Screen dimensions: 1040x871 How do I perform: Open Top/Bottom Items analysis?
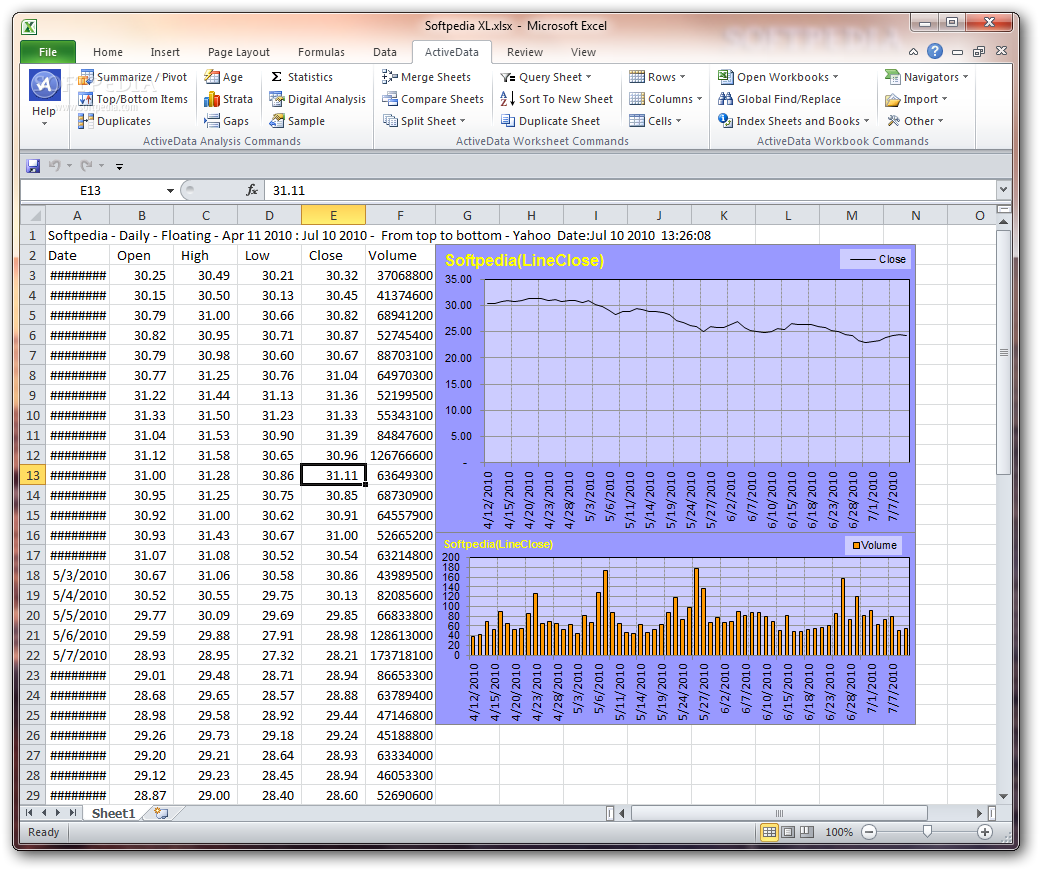(x=141, y=99)
